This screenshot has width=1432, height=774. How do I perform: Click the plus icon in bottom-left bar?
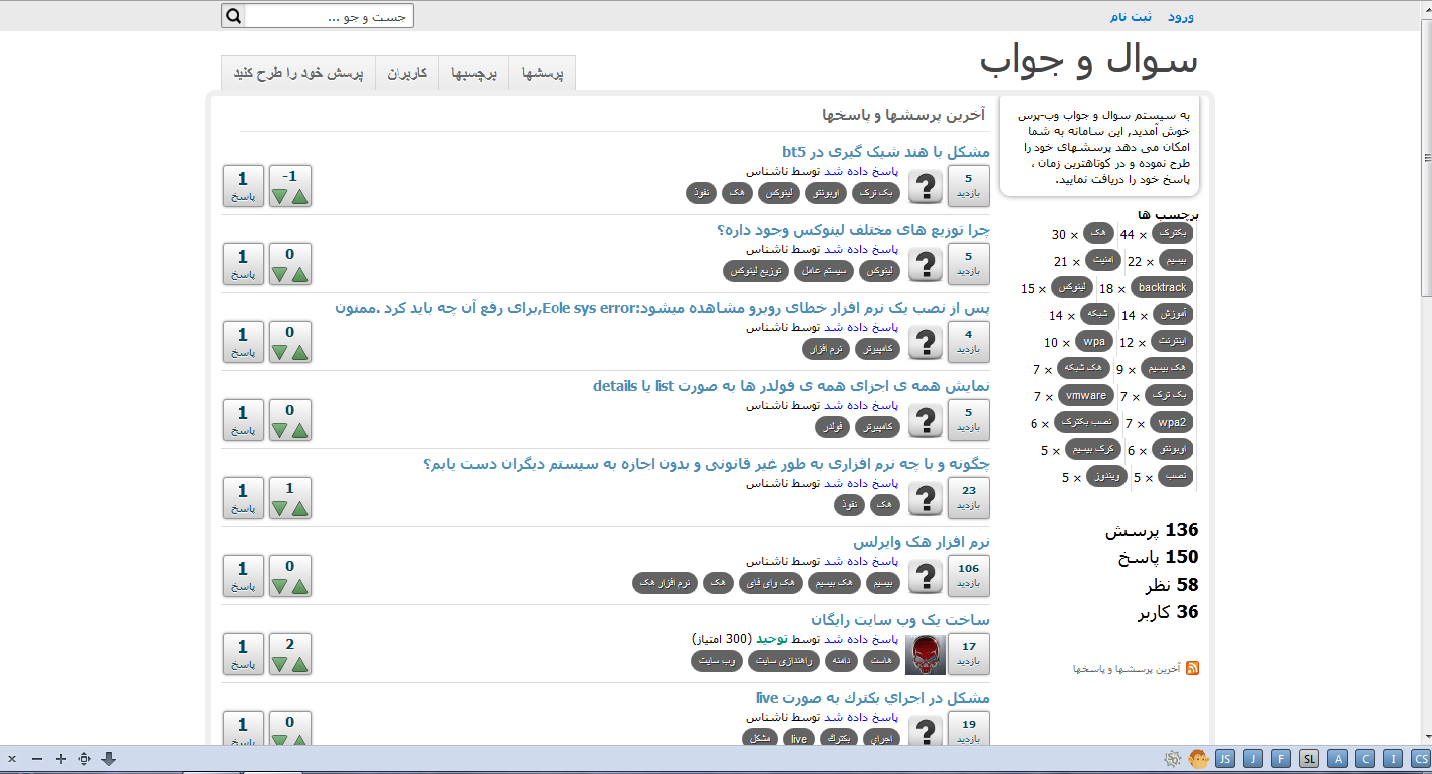[x=61, y=759]
